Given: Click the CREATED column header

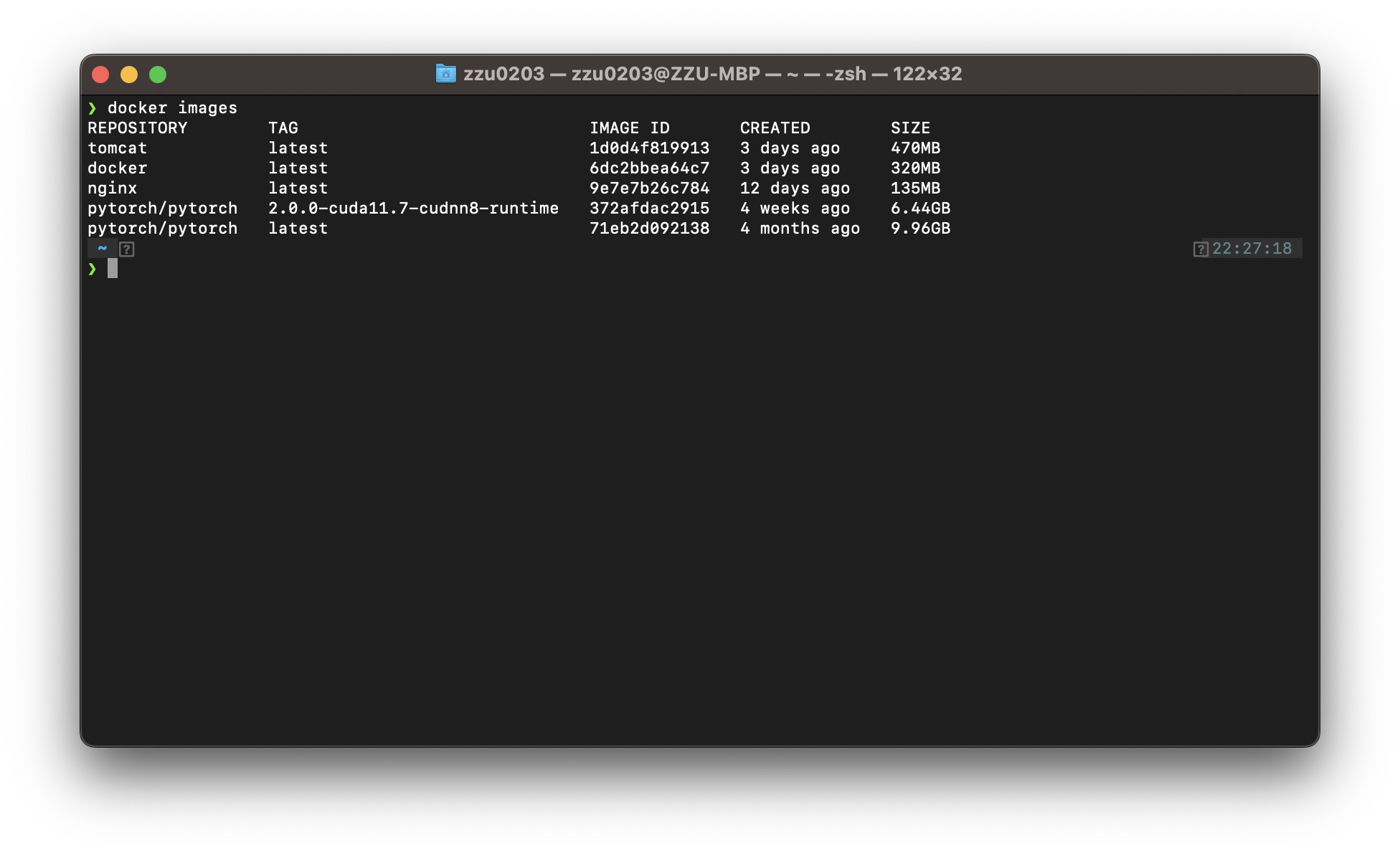Looking at the screenshot, I should (775, 128).
